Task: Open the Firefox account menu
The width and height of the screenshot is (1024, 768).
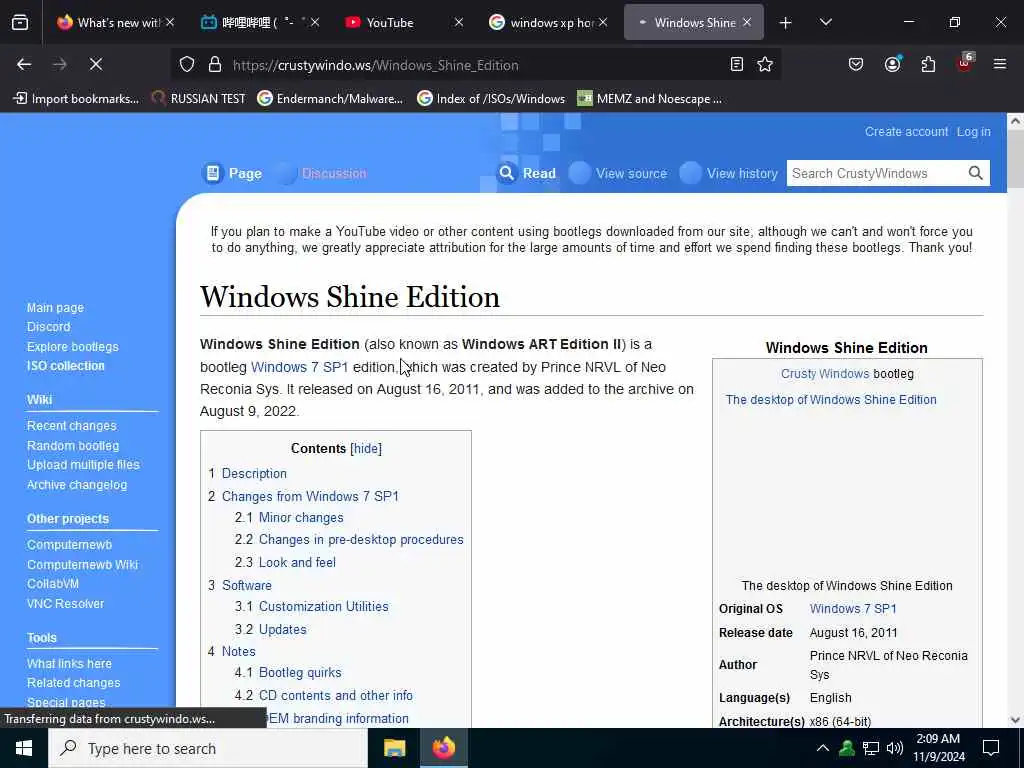Action: [892, 64]
